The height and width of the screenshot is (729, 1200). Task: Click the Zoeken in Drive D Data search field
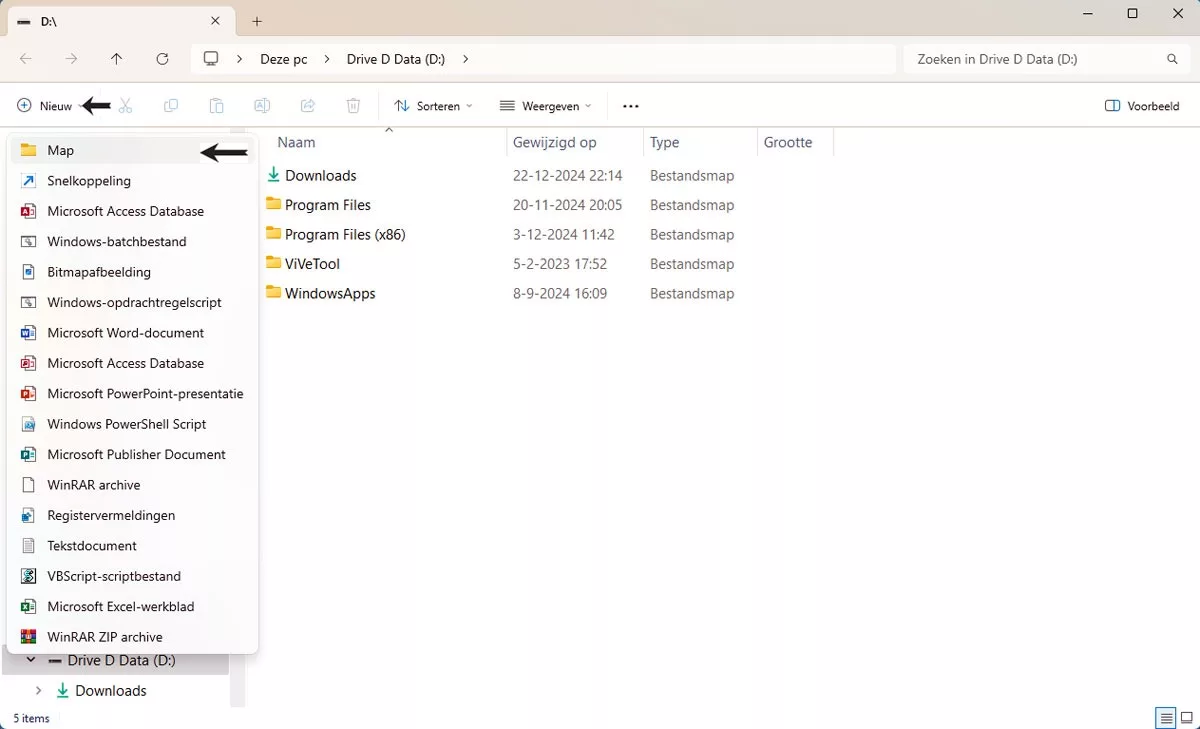(1045, 59)
